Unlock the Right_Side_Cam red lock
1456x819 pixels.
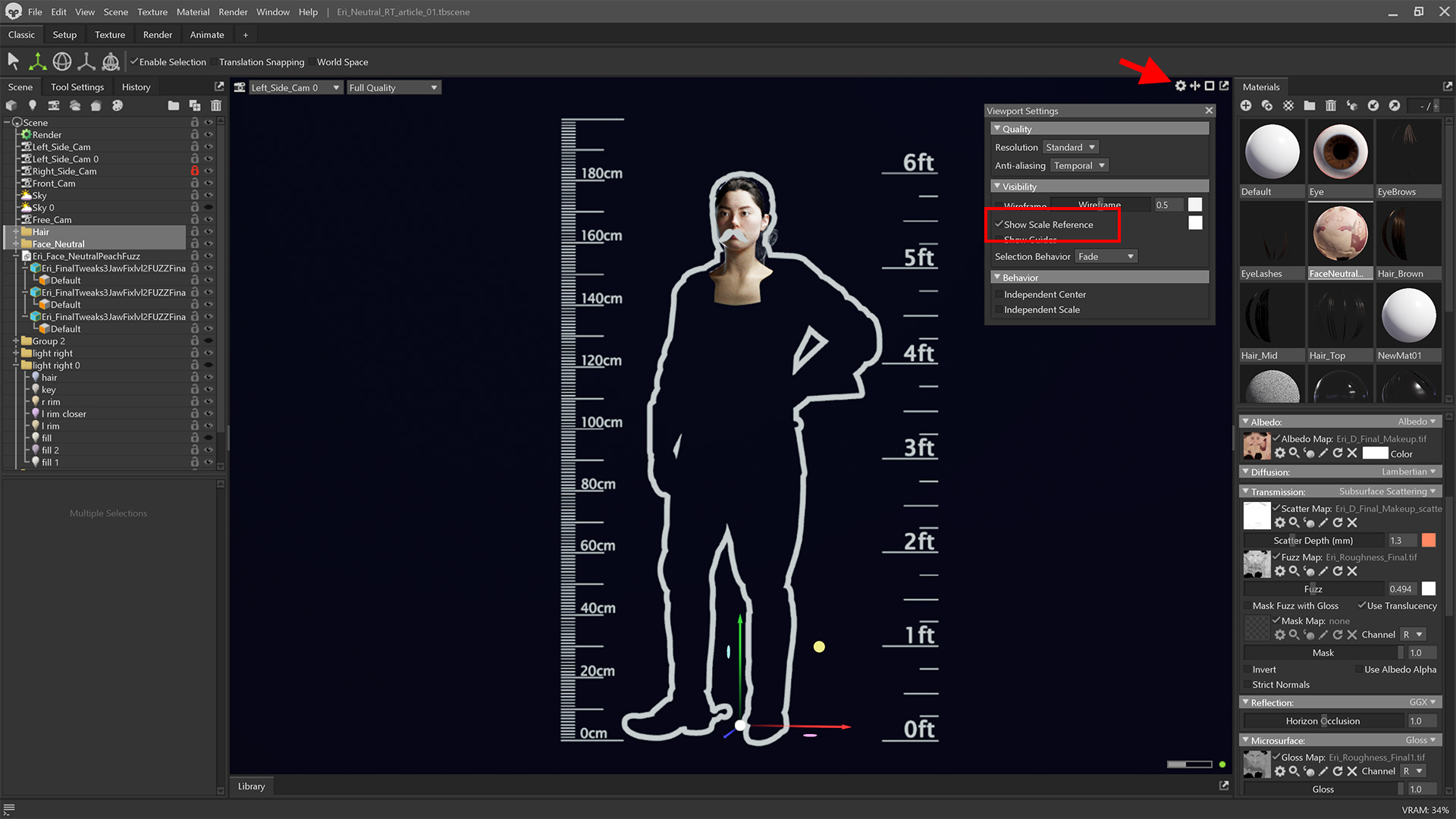pyautogui.click(x=195, y=171)
